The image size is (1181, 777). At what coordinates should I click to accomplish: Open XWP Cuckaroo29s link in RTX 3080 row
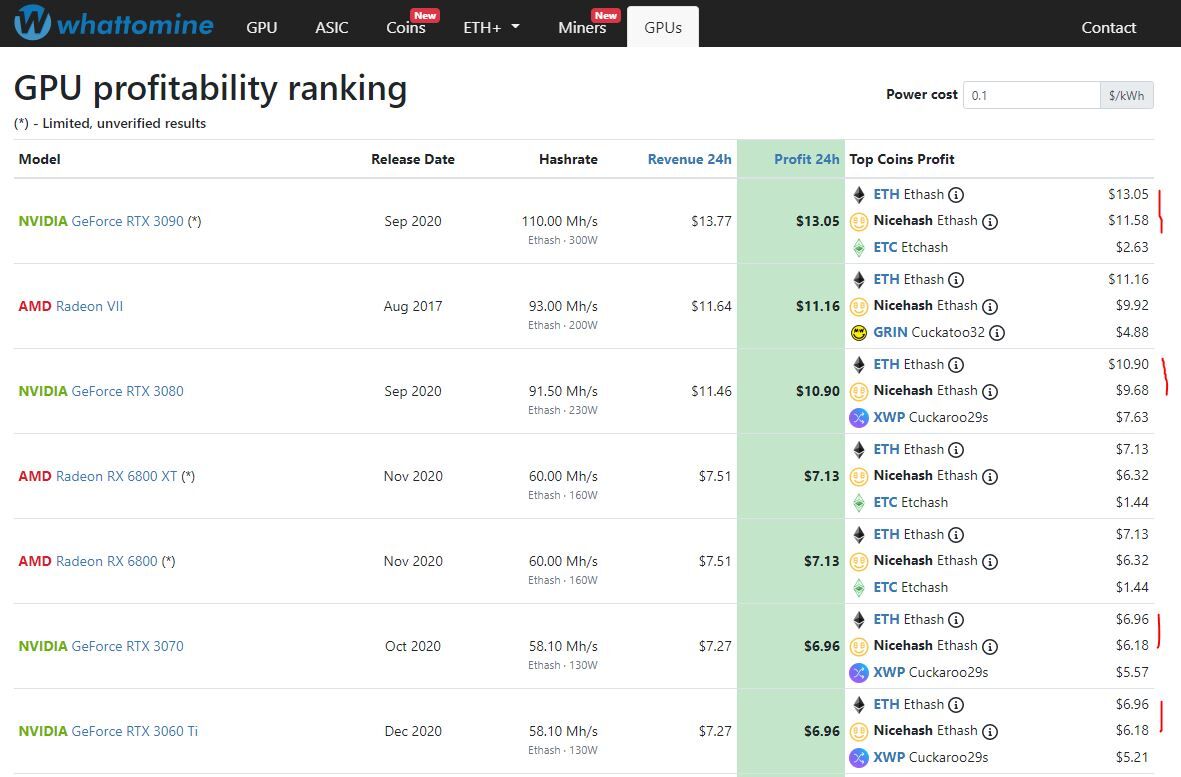coord(930,417)
